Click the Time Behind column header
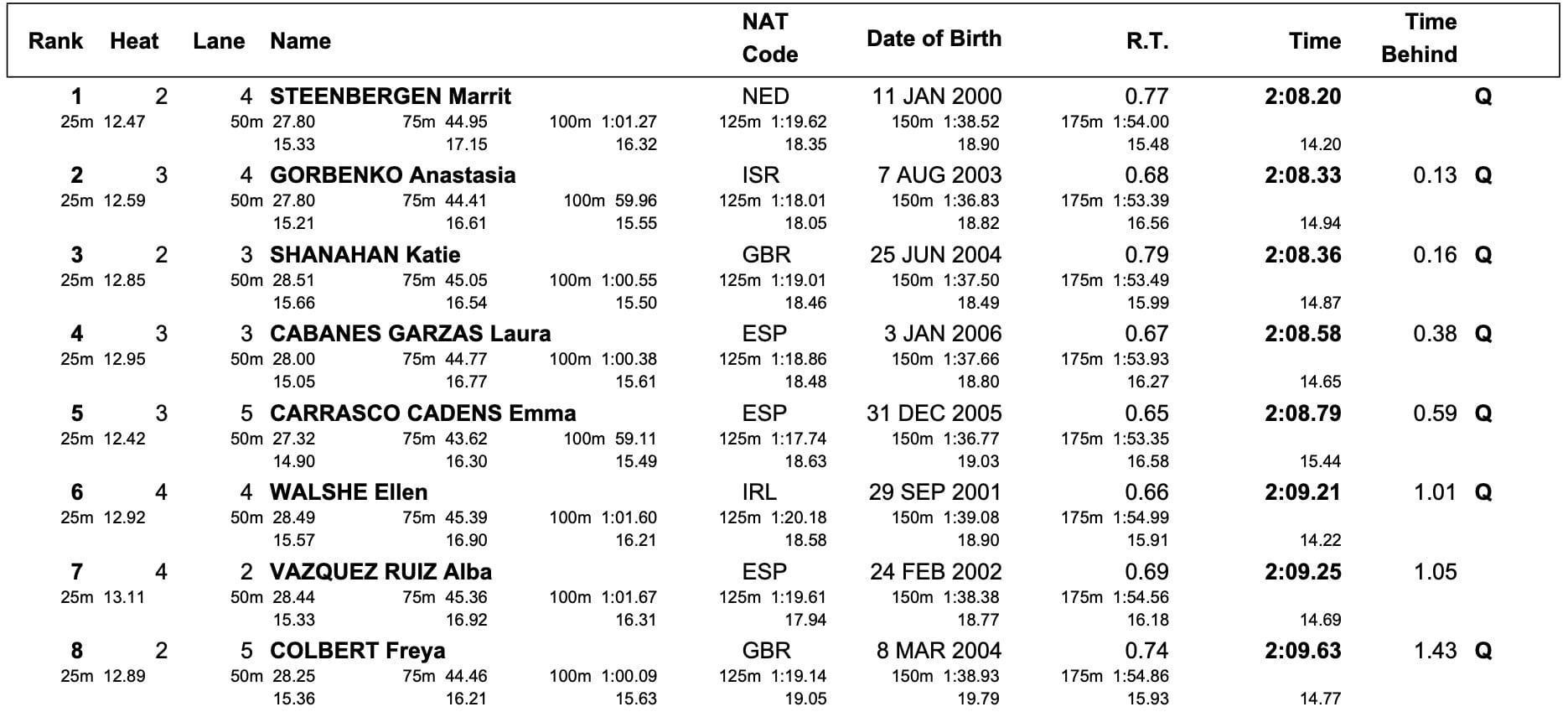1568x712 pixels. (x=1421, y=39)
